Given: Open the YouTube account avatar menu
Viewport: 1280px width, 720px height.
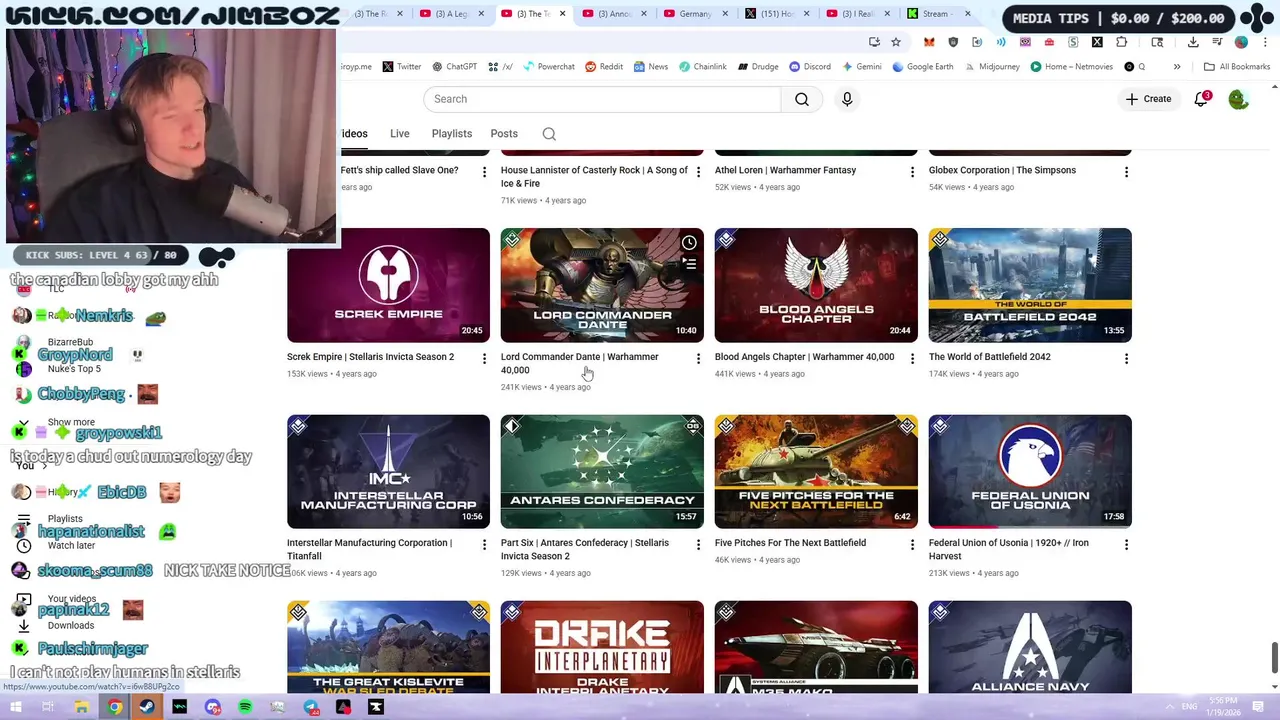Looking at the screenshot, I should pyautogui.click(x=1238, y=99).
